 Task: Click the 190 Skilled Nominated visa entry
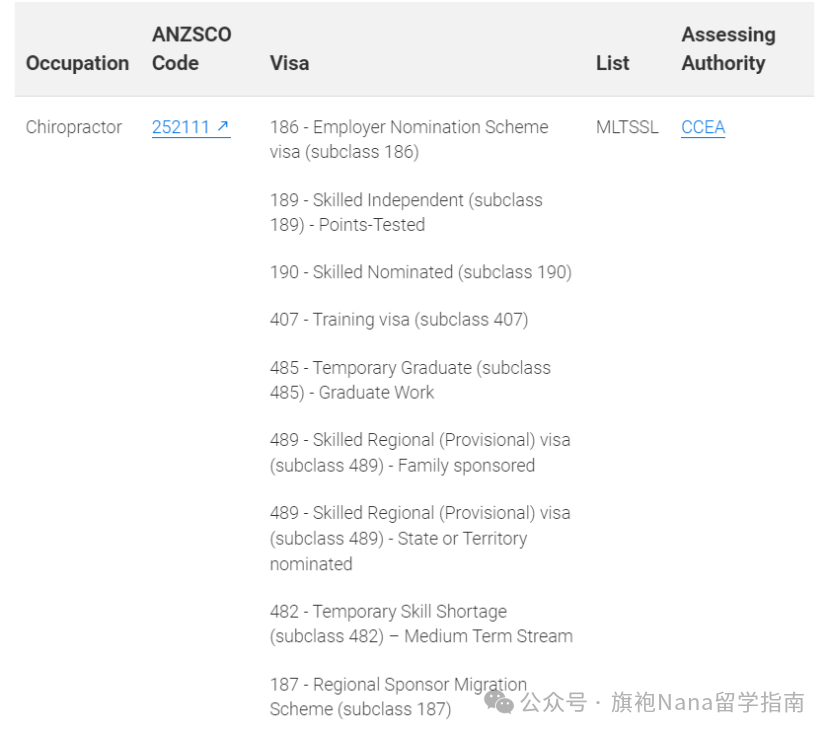click(421, 272)
